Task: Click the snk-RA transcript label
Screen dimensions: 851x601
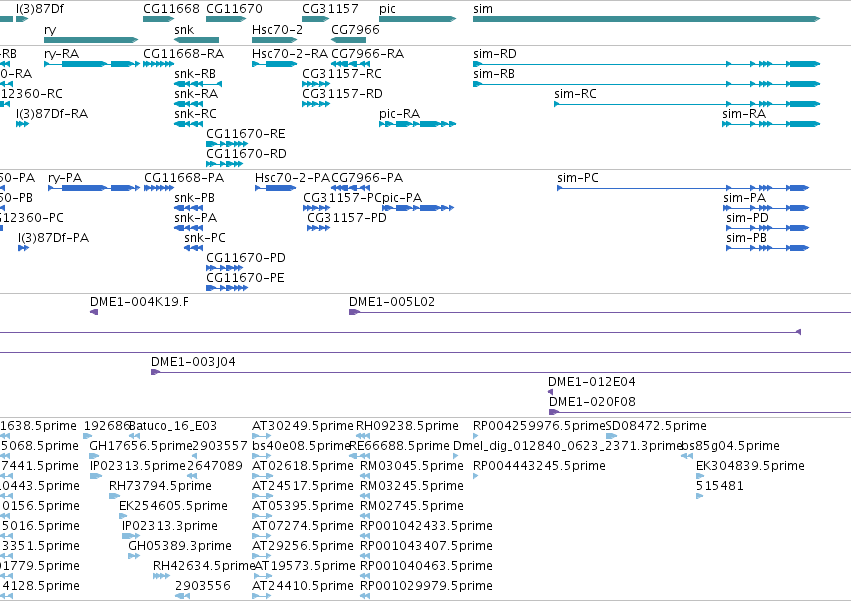Action: [x=196, y=94]
